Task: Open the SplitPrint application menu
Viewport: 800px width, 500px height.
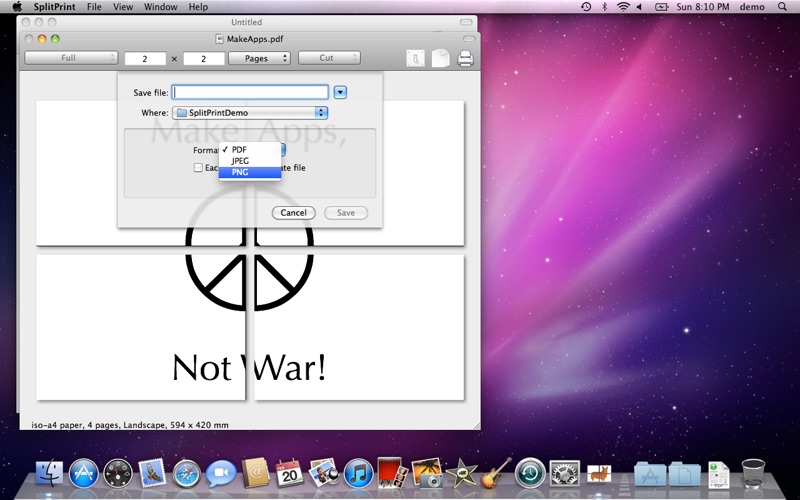Action: coord(55,7)
